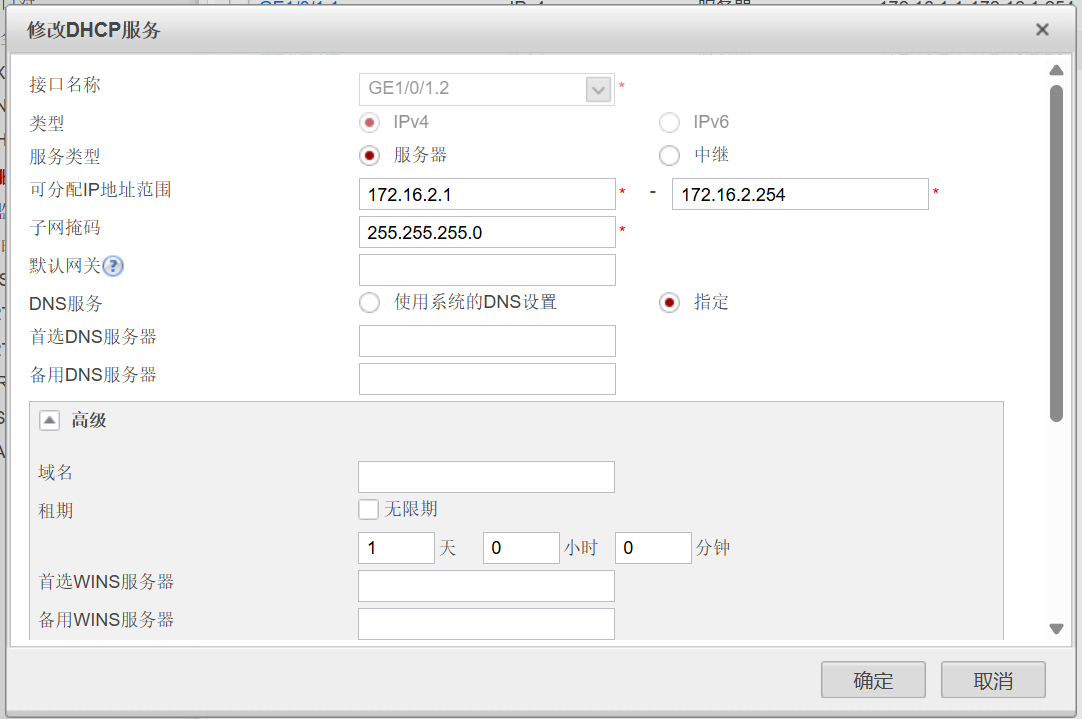Screen dimensions: 1082x719
Task: Click the vertical scrollbar thumb
Action: click(x=1056, y=253)
